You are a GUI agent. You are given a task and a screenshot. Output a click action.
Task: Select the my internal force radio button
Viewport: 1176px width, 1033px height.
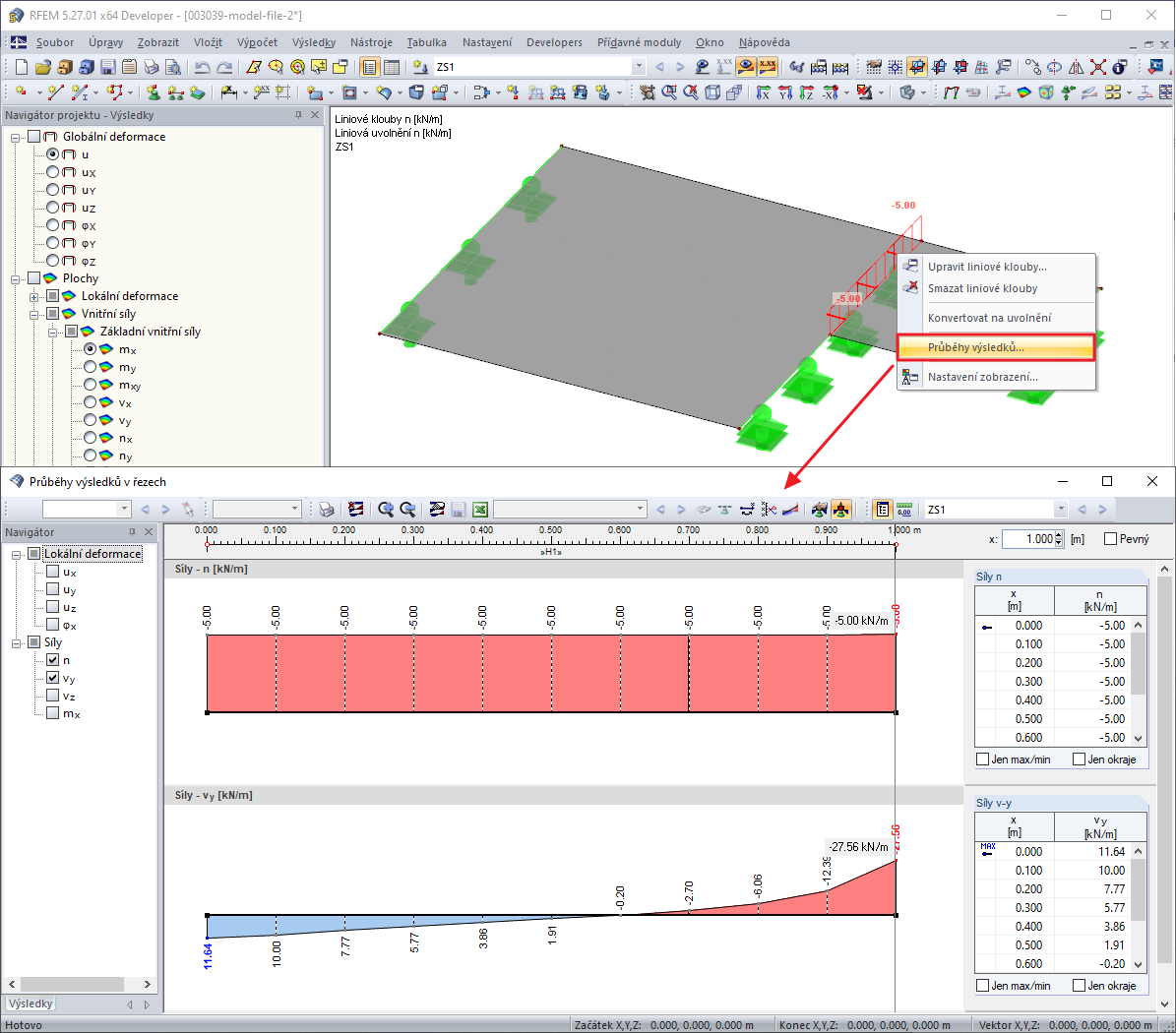[x=90, y=367]
